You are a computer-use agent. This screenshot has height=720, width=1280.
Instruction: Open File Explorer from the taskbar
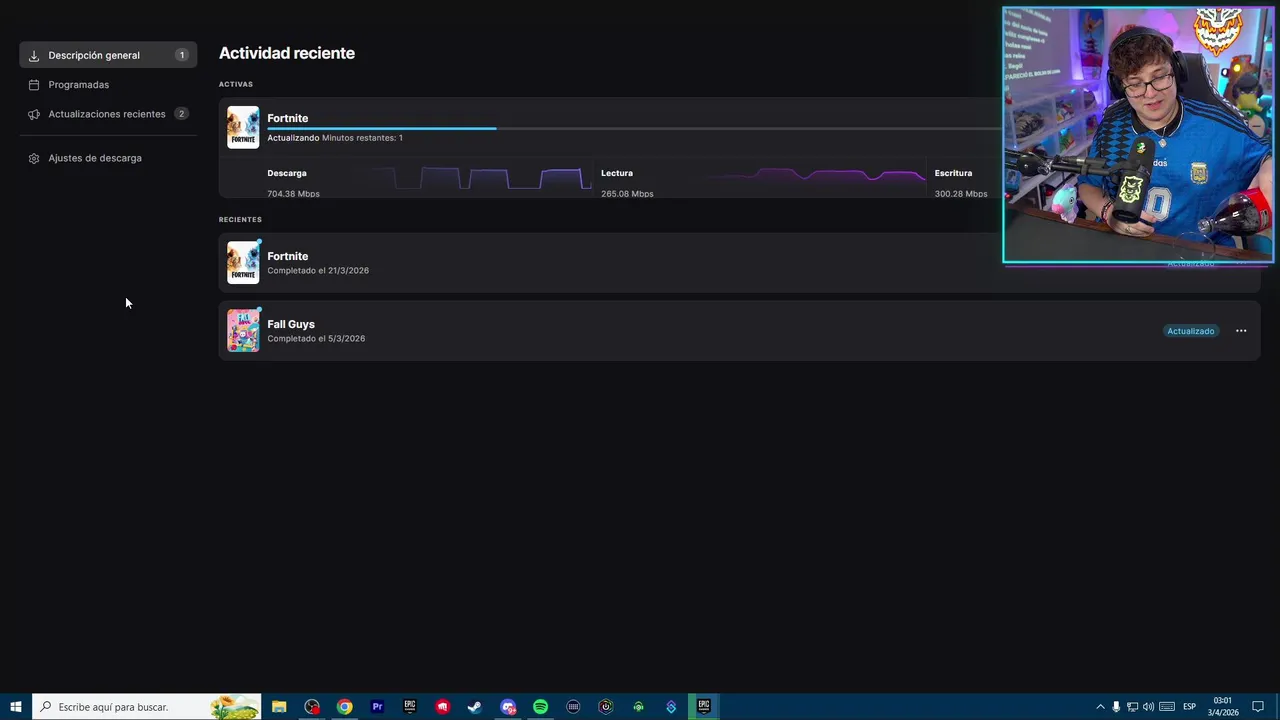click(279, 707)
